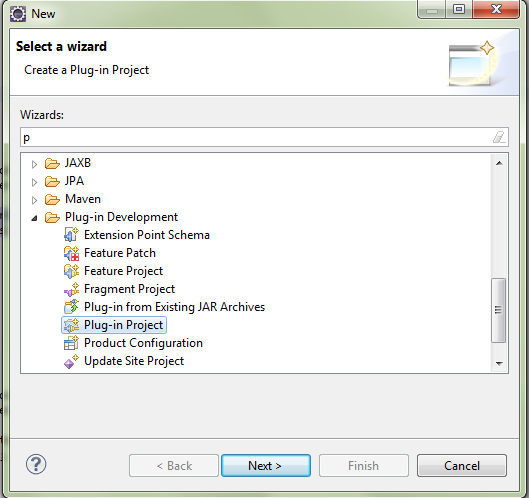
Task: Click the scroll down arrow of wizard list
Action: [499, 363]
